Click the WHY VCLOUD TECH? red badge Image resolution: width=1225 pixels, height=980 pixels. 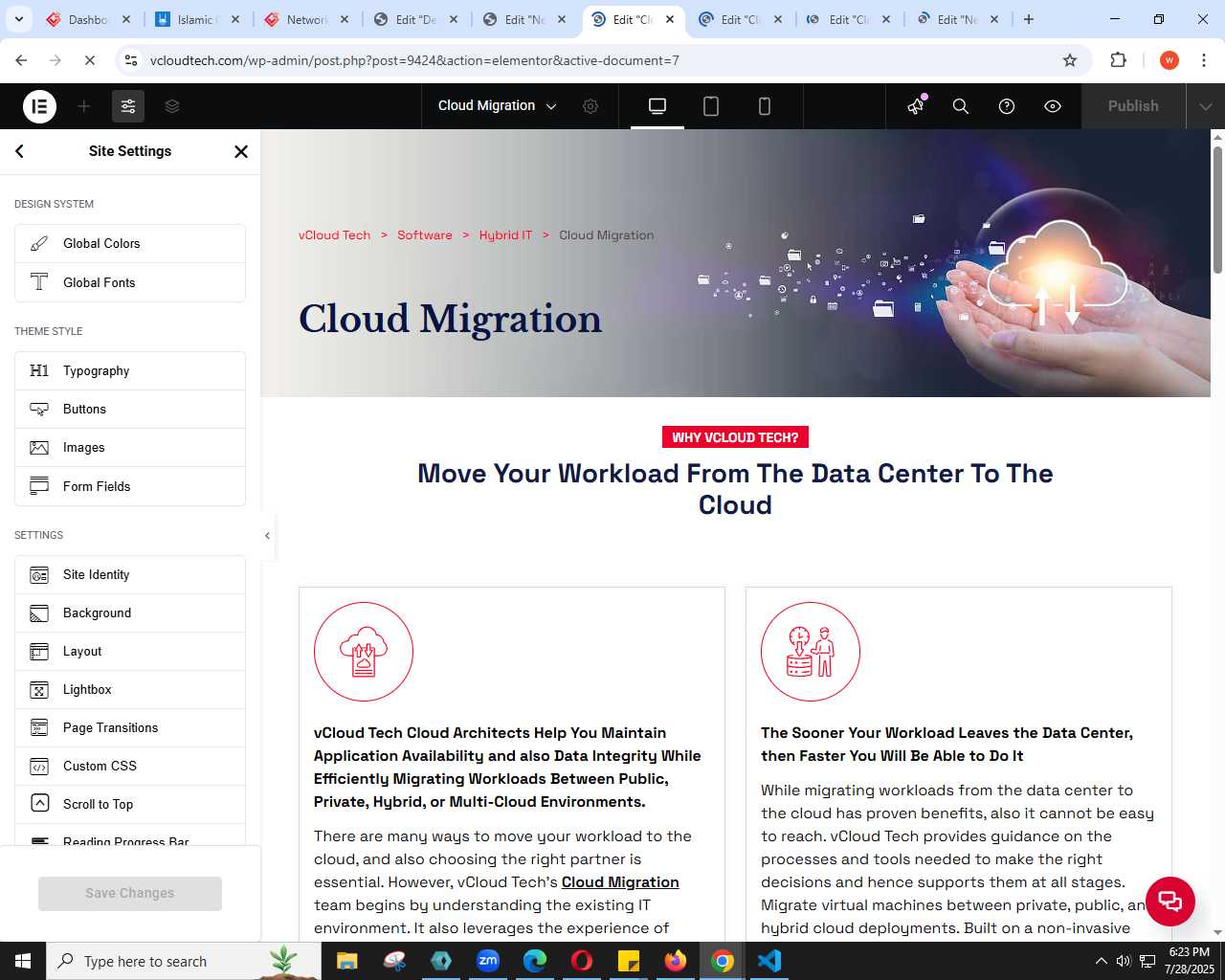click(735, 437)
